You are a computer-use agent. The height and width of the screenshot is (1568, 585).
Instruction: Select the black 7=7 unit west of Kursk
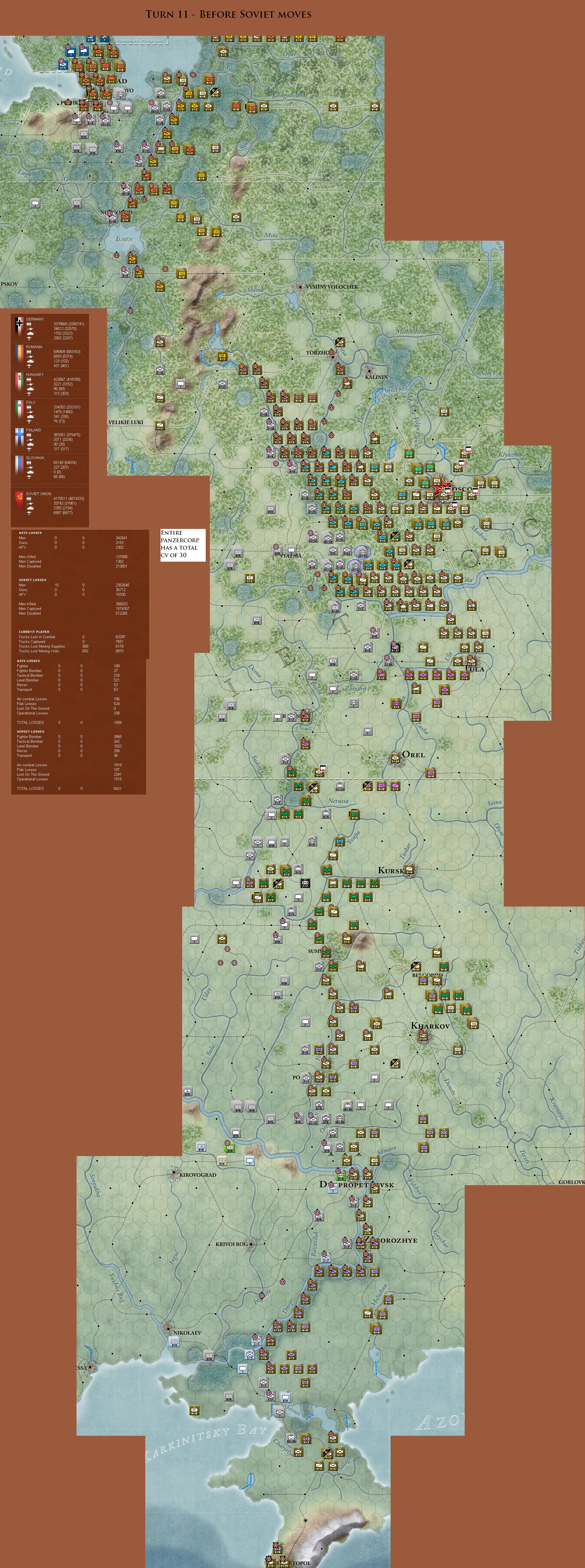(x=305, y=883)
